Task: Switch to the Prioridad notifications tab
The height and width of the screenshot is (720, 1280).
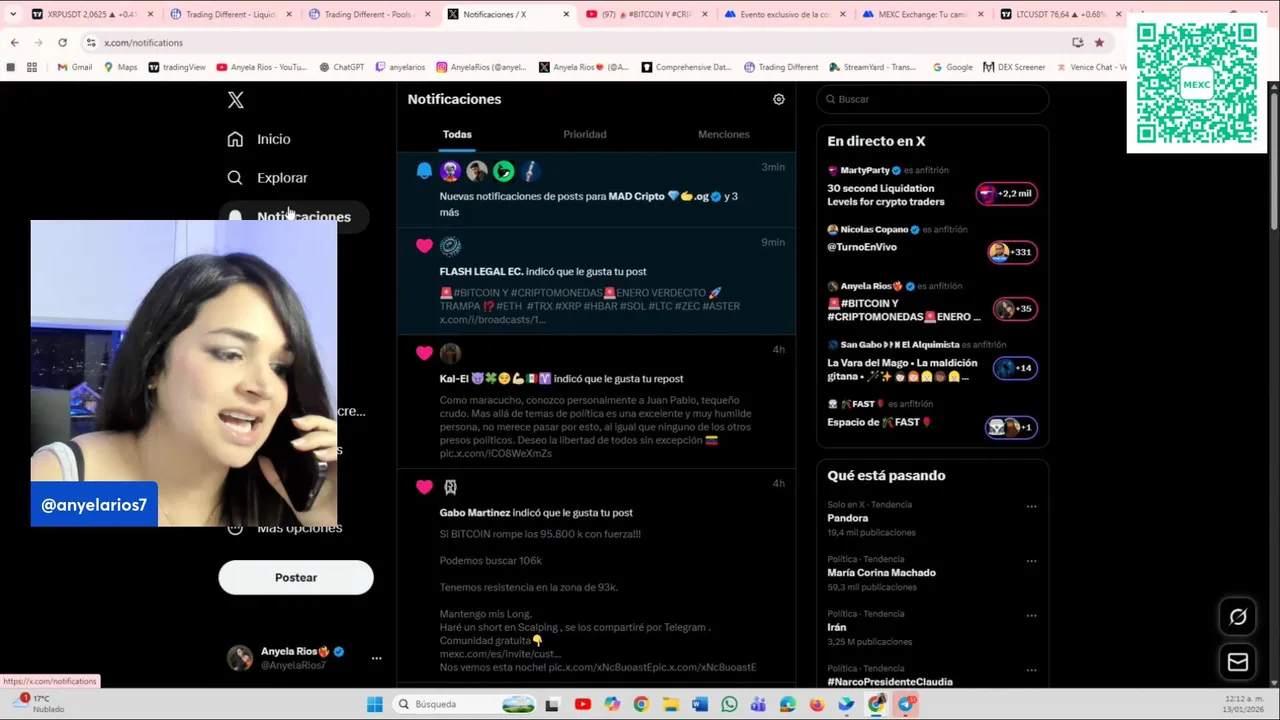Action: pyautogui.click(x=585, y=134)
